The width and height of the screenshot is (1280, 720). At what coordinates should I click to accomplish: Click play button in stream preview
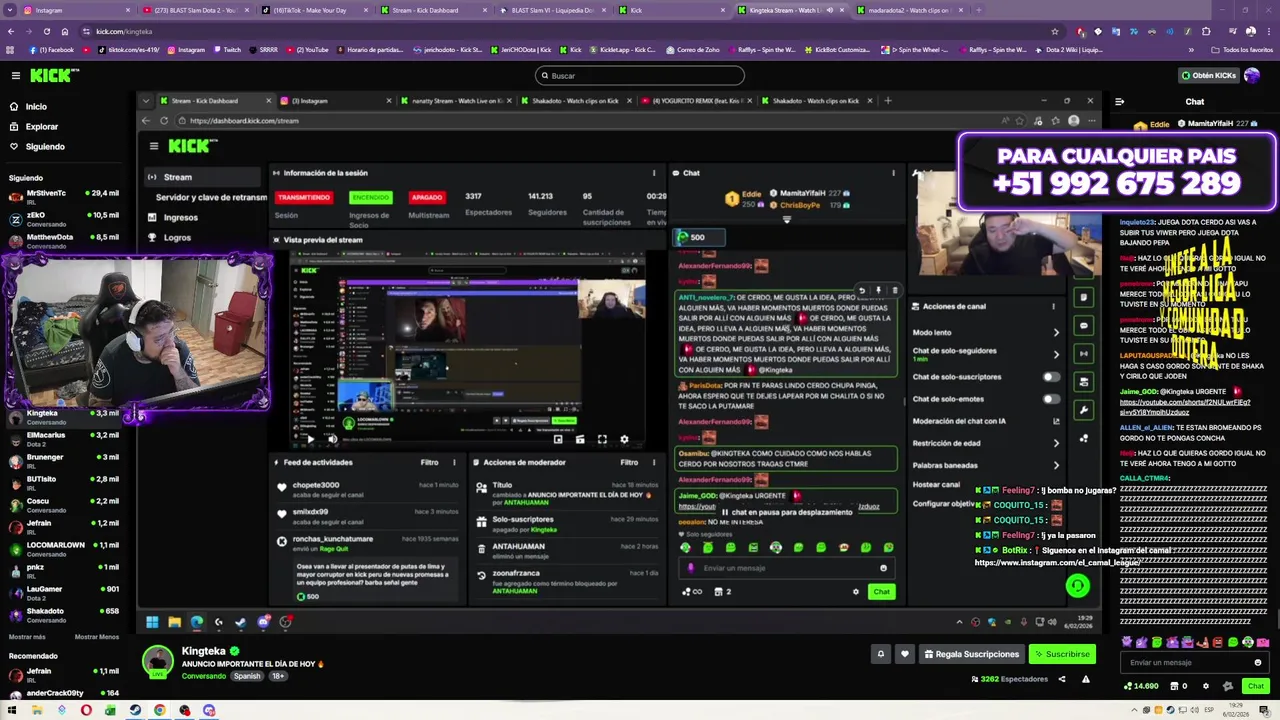(310, 439)
